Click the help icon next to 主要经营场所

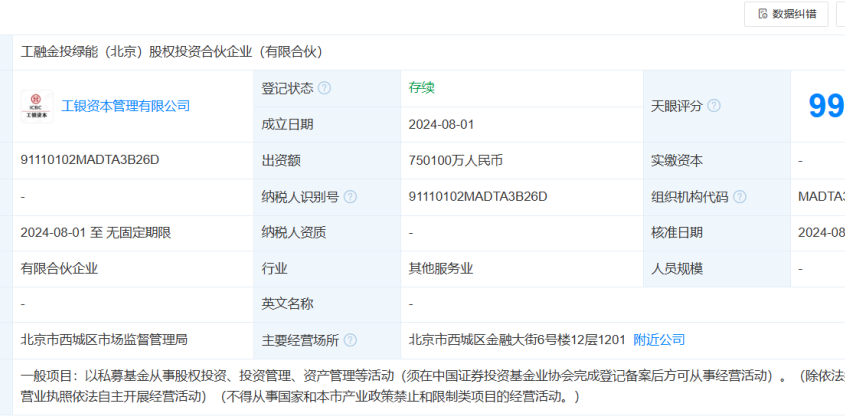(350, 340)
